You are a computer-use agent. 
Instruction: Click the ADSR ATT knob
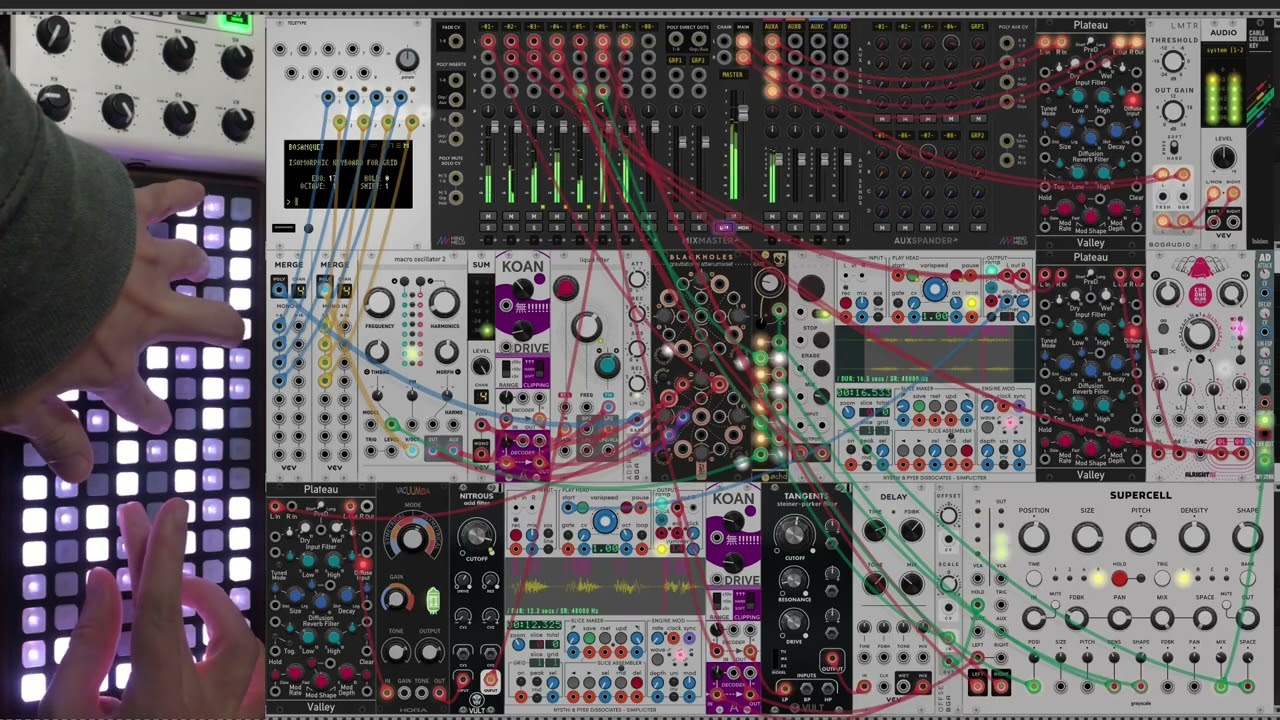coord(637,279)
